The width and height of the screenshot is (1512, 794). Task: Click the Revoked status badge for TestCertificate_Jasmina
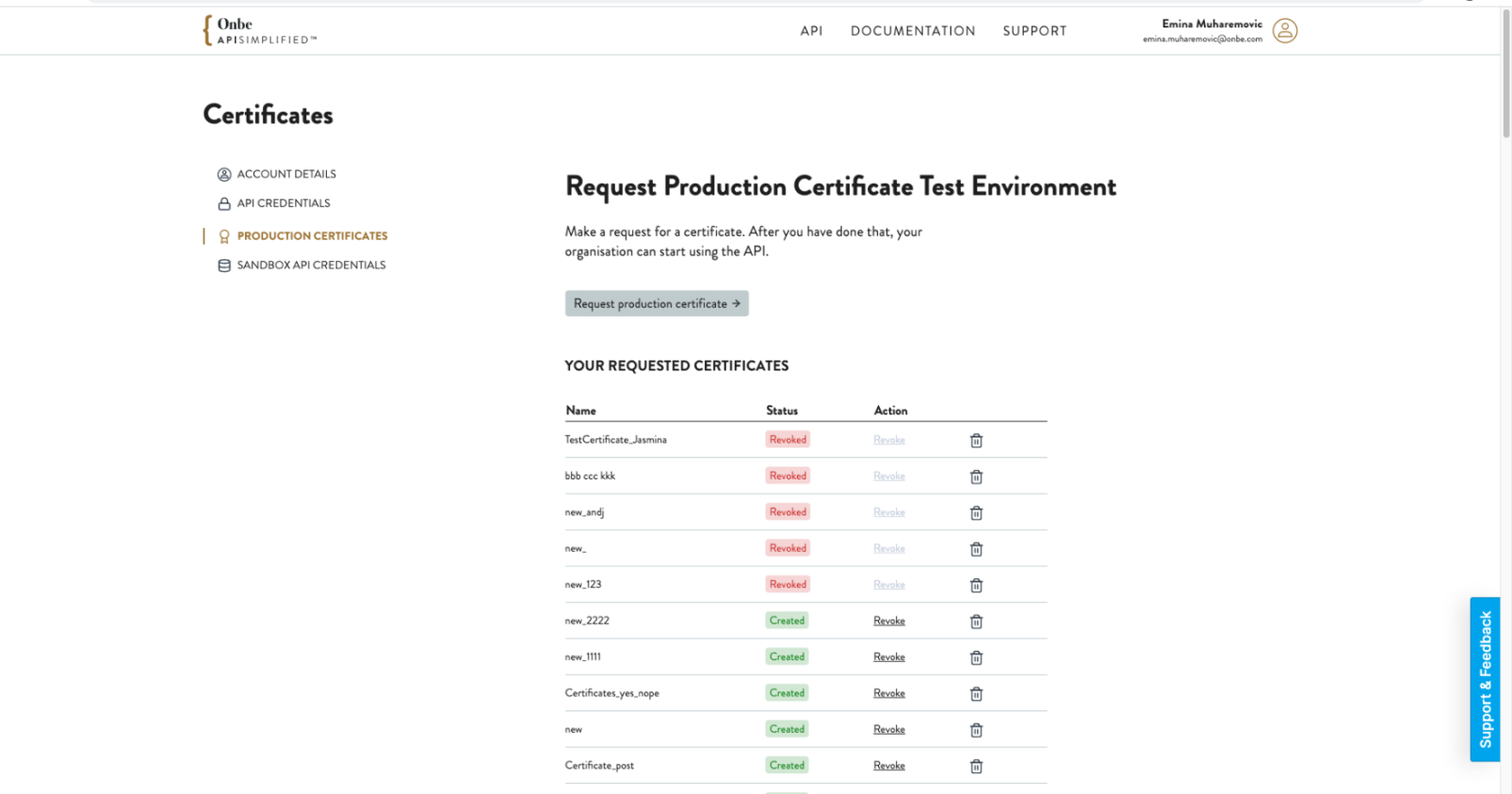(788, 440)
